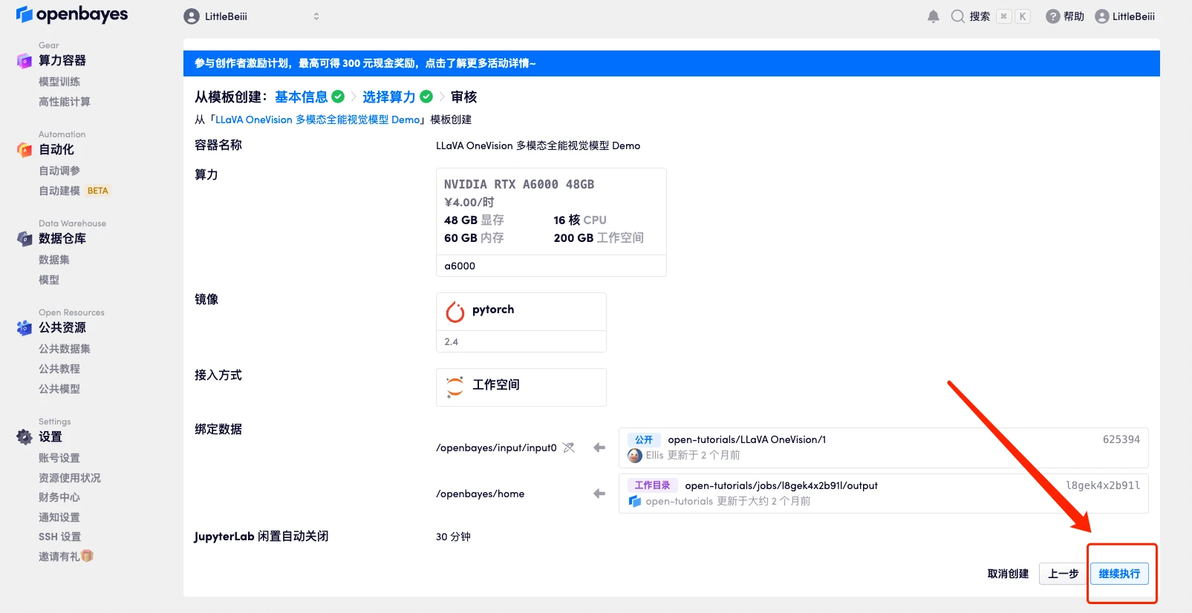Click 继续执行 button
The height and width of the screenshot is (613, 1192).
1119,573
